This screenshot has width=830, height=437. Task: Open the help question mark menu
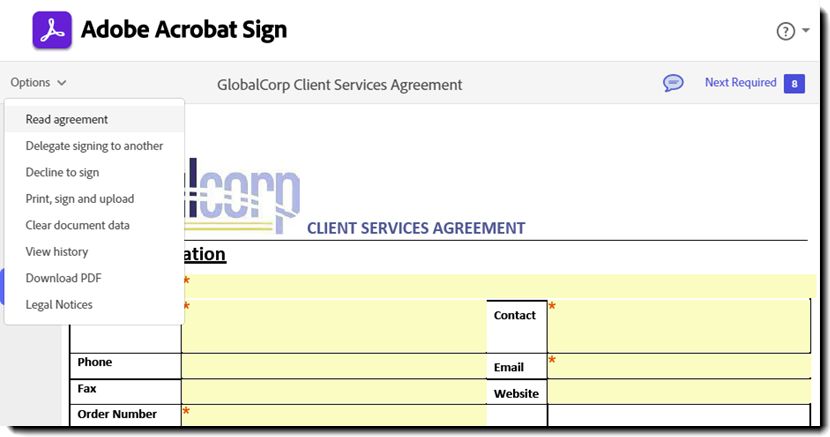785,31
